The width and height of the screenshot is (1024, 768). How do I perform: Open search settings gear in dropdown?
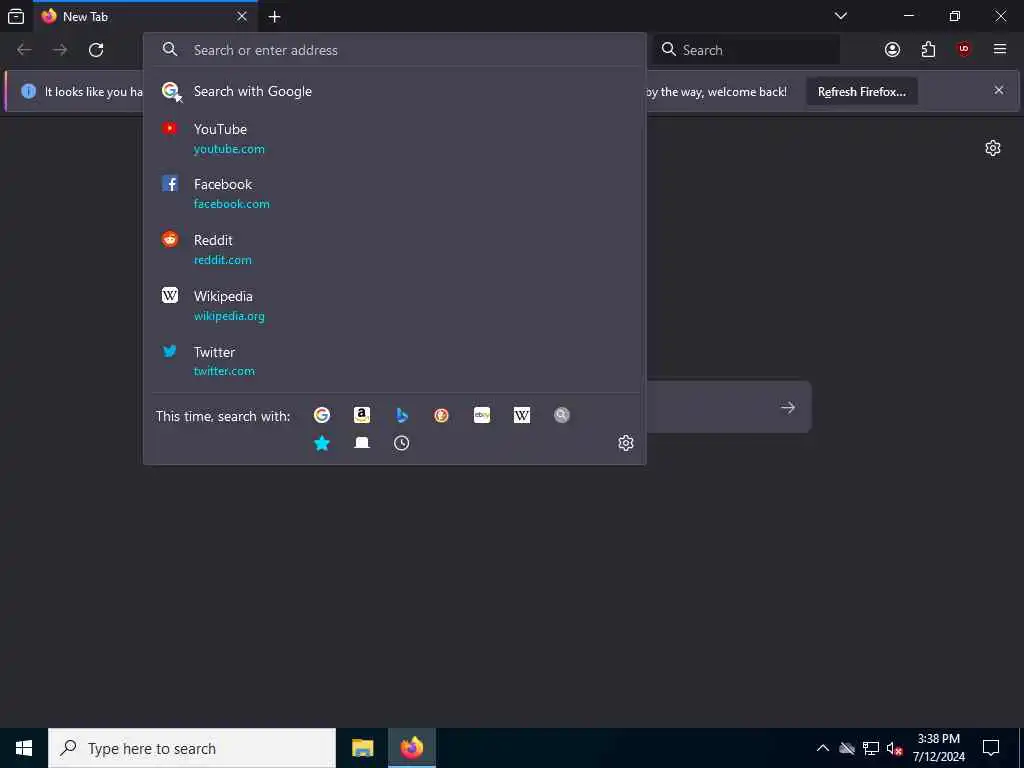(626, 443)
